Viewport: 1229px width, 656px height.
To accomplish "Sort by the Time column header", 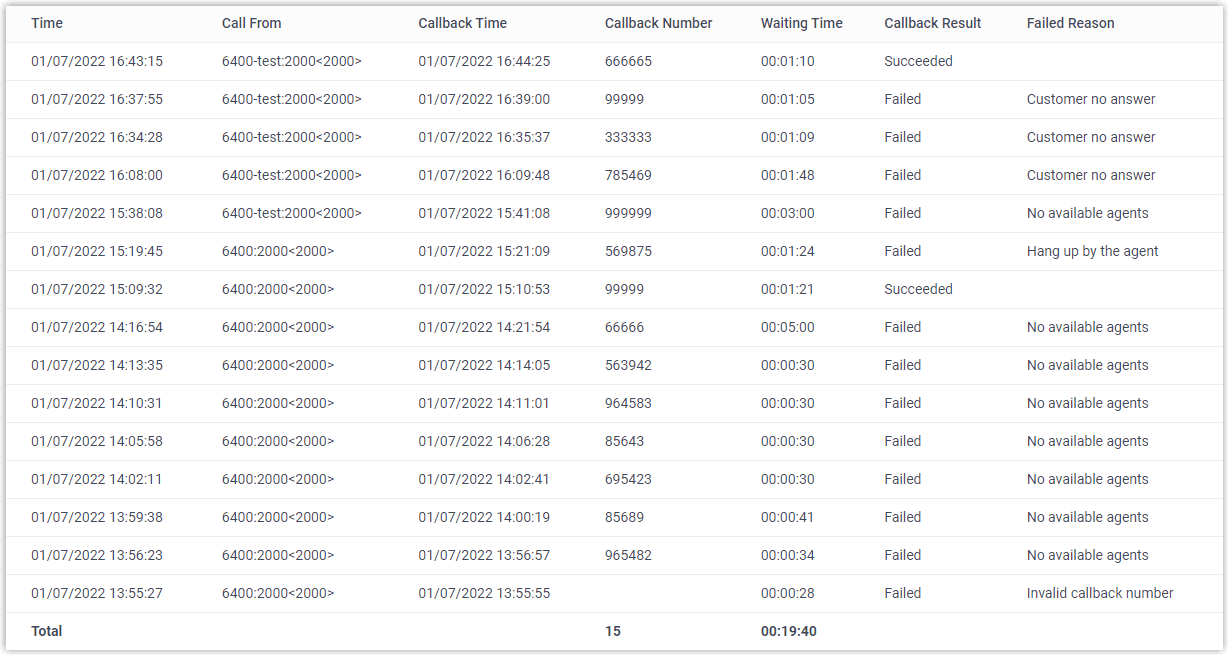I will tap(46, 23).
